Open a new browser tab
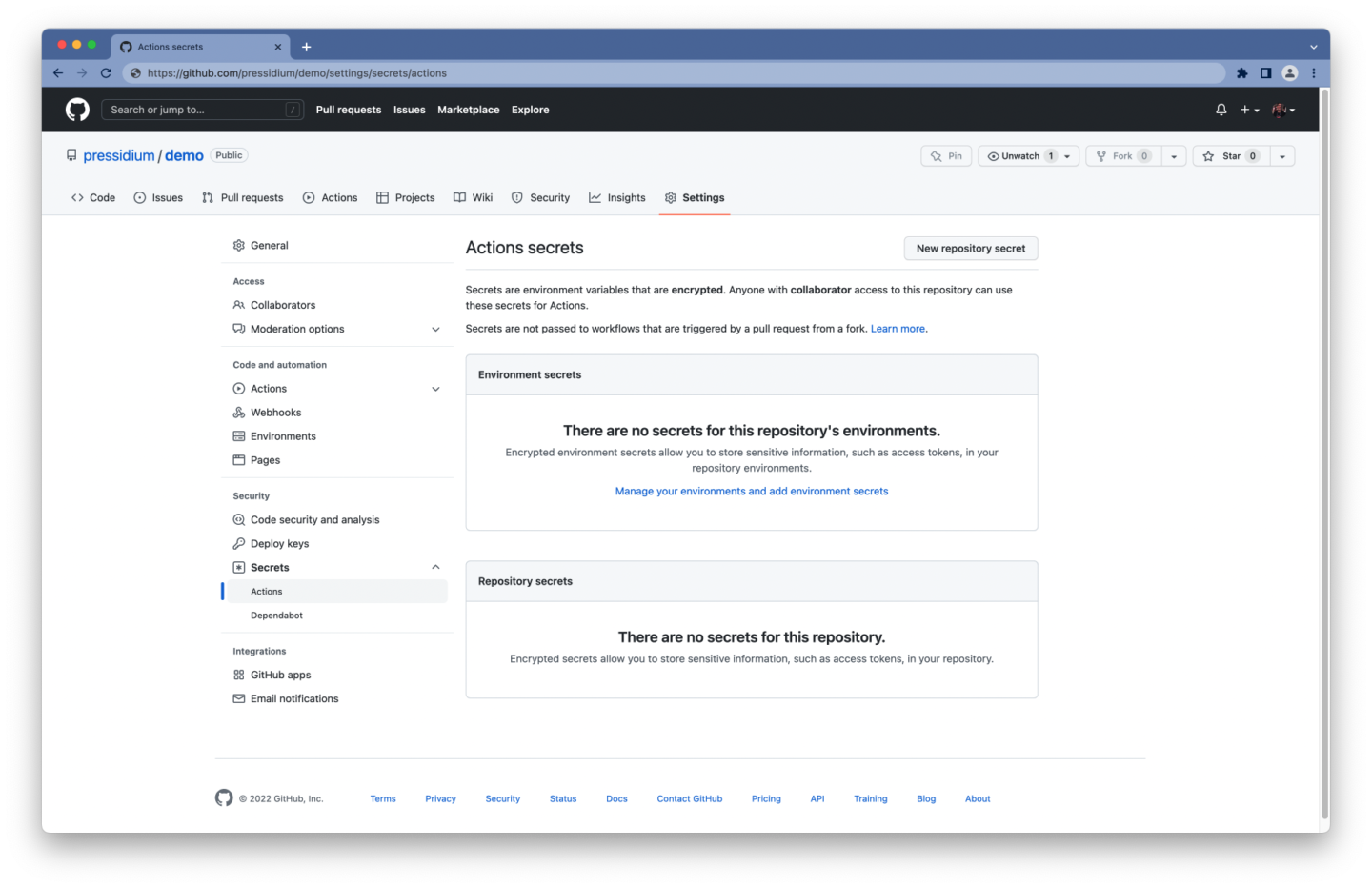 pos(306,47)
